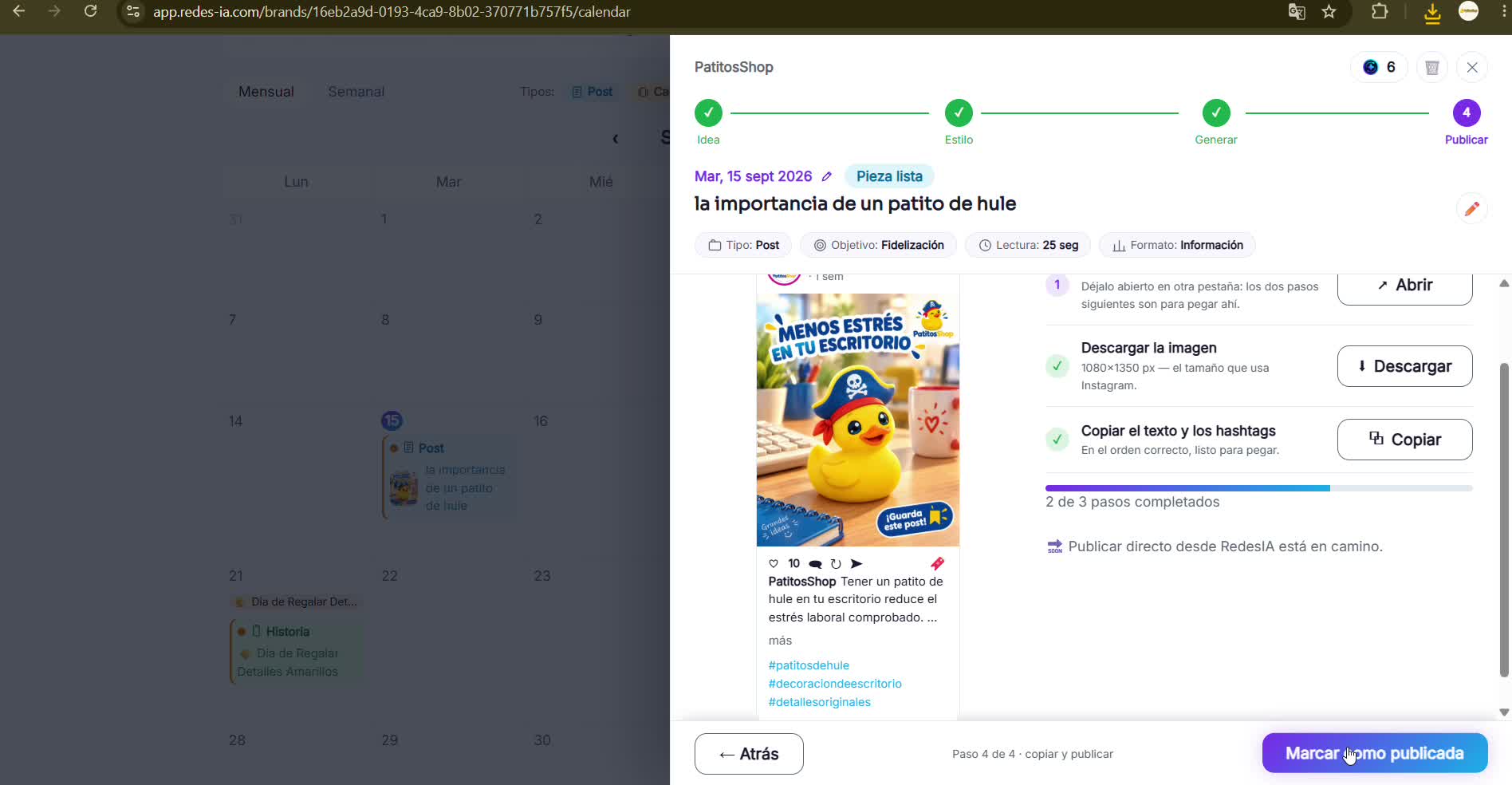Close the PatitosShop side panel
The height and width of the screenshot is (785, 1512).
[1472, 68]
